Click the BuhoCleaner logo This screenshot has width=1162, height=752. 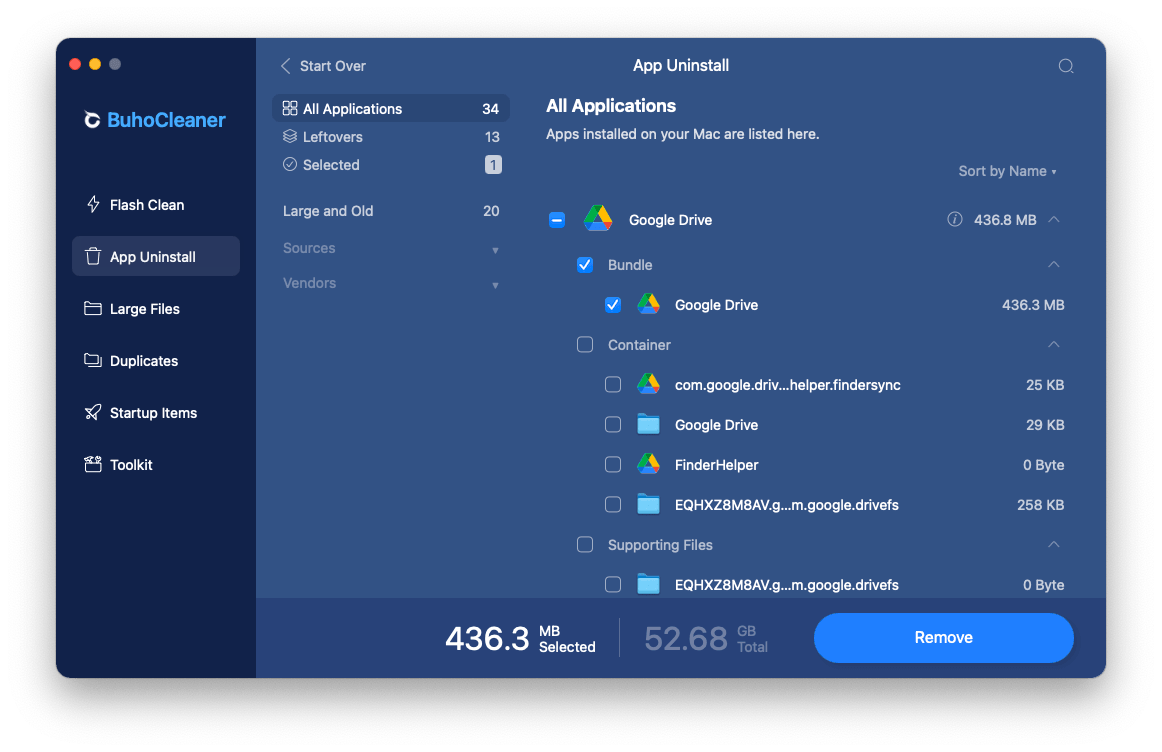coord(155,119)
